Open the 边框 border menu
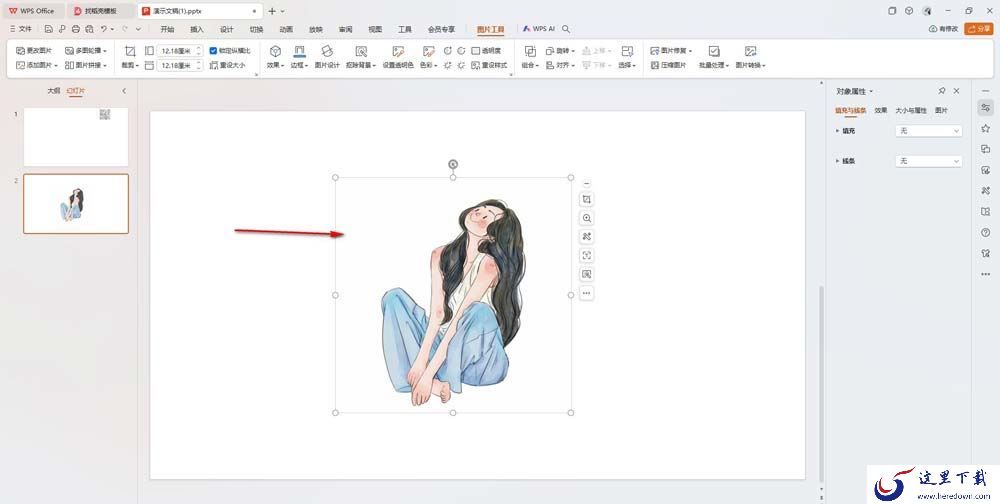The width and height of the screenshot is (1000, 504). [x=300, y=57]
